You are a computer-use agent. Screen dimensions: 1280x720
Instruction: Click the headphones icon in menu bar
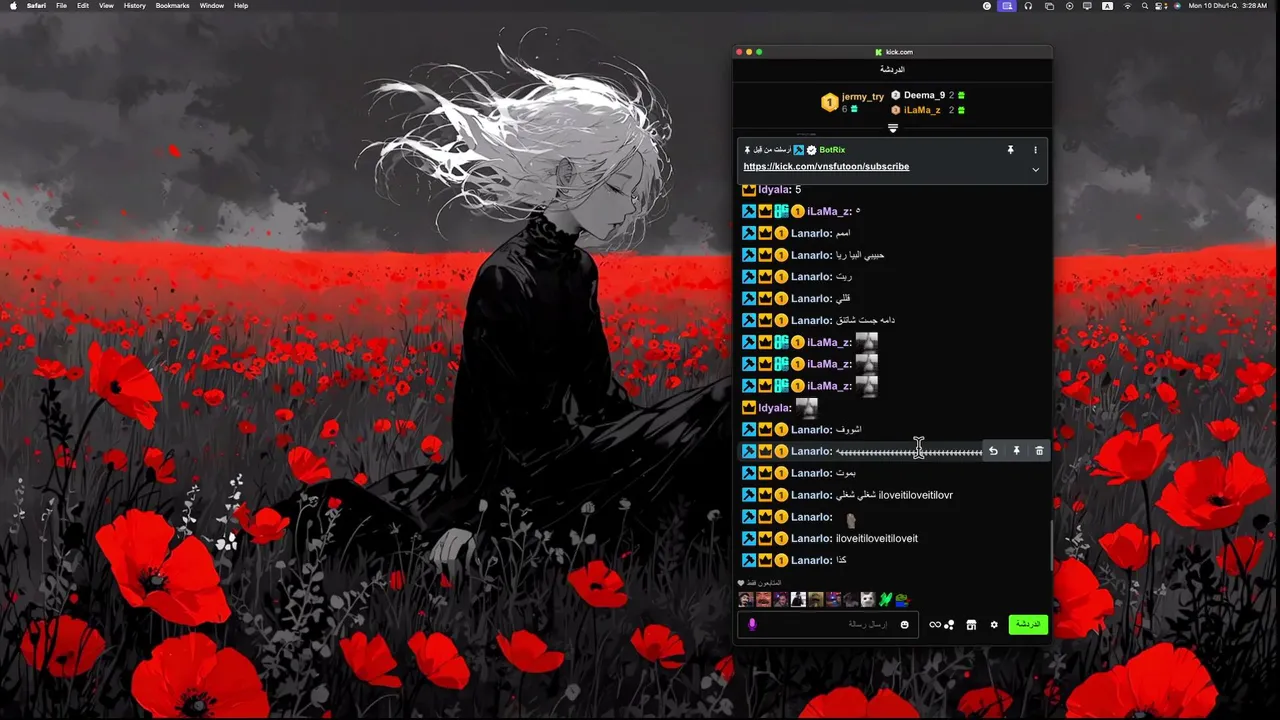click(1028, 6)
